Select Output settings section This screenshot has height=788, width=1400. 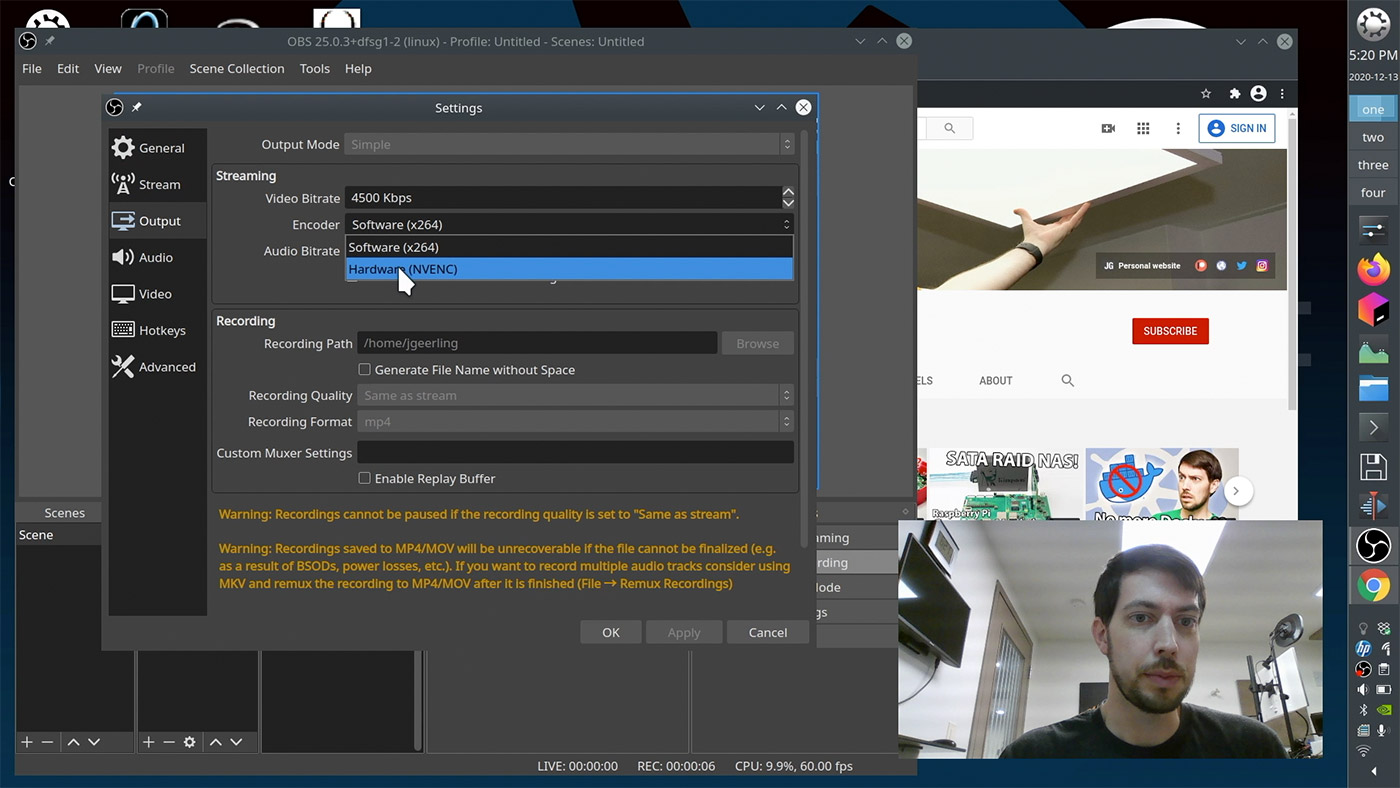[x=157, y=221]
